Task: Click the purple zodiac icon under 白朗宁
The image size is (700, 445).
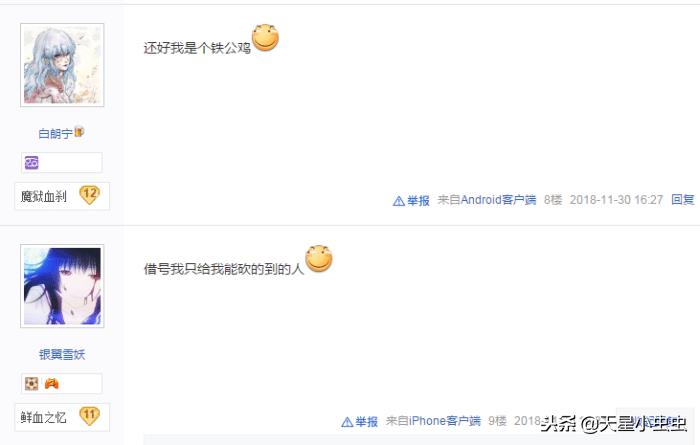Action: pos(31,162)
